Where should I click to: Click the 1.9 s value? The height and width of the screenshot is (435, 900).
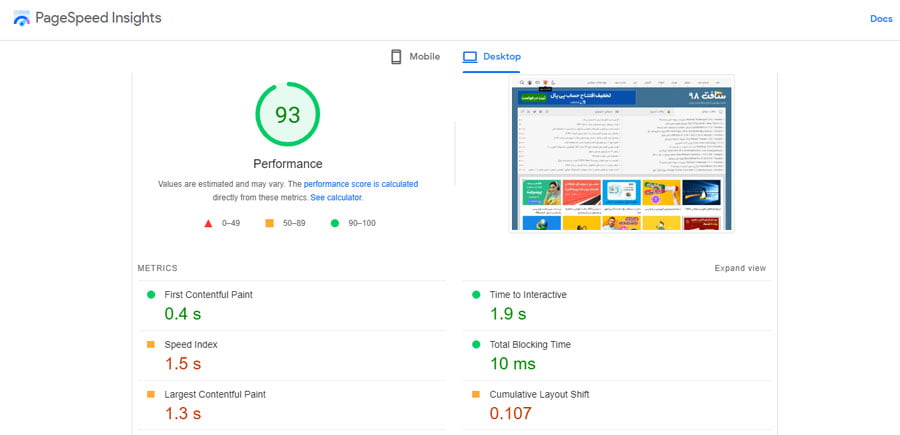click(x=508, y=314)
